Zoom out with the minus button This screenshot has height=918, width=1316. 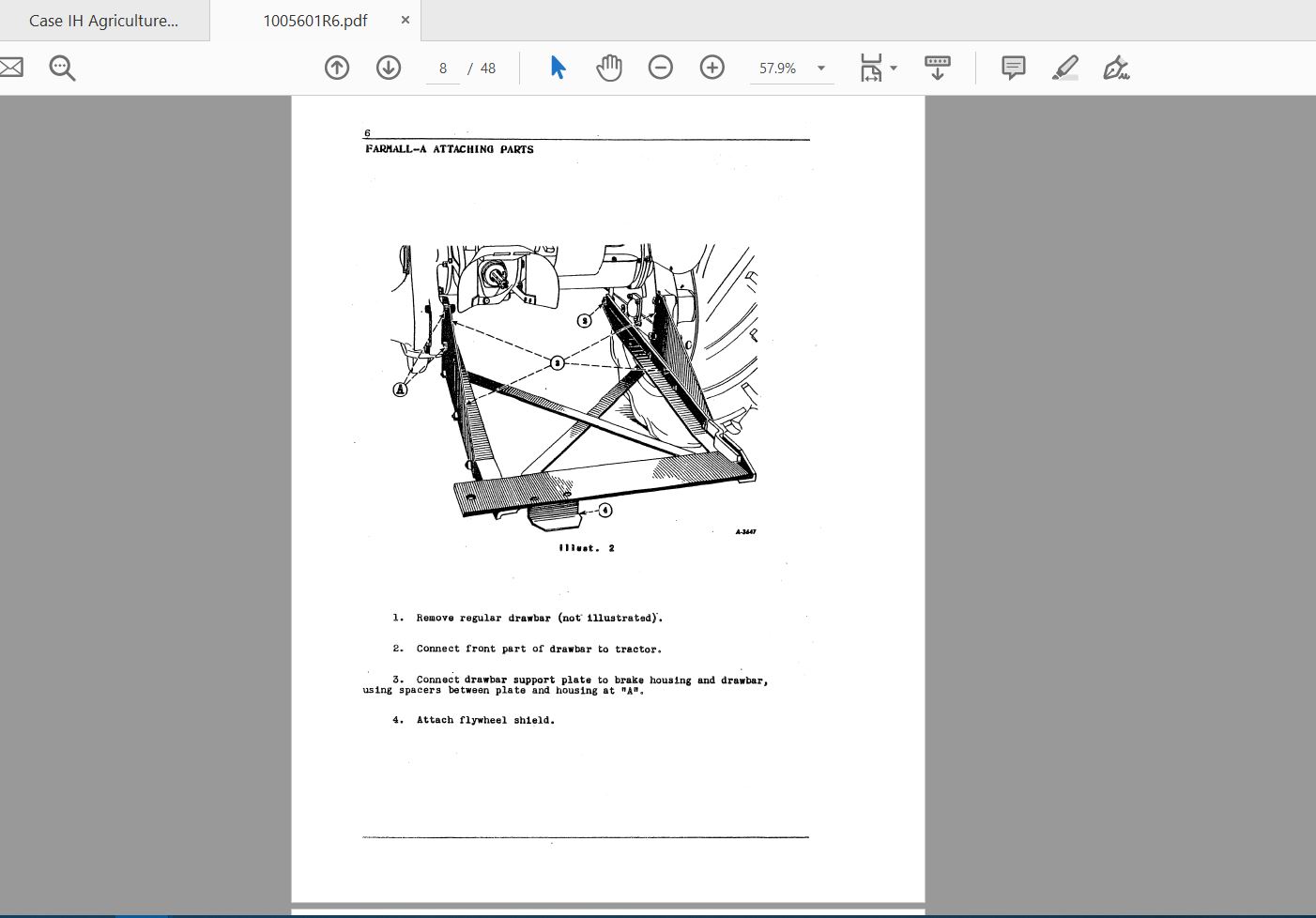point(661,68)
